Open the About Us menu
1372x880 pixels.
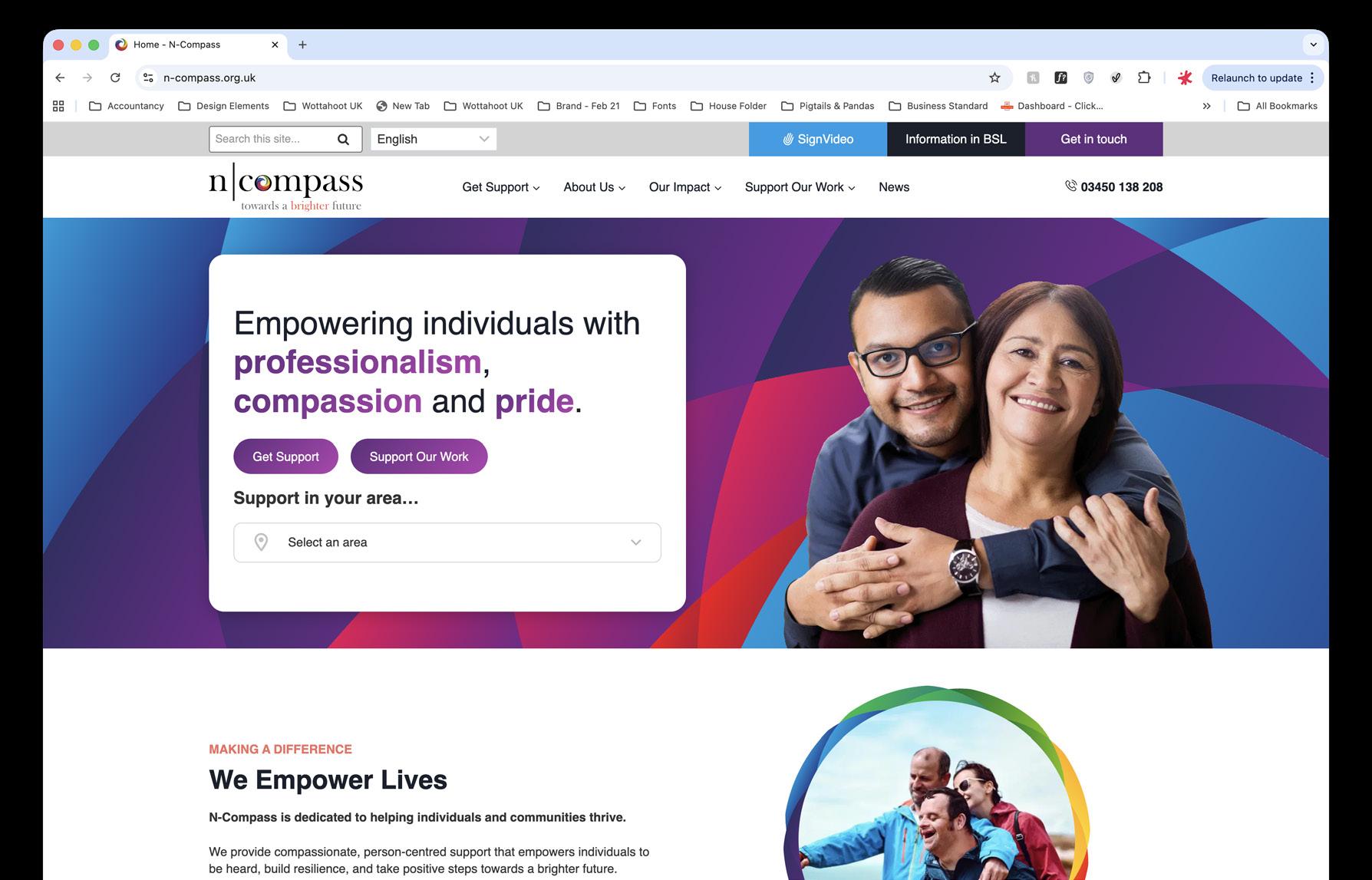pos(595,187)
